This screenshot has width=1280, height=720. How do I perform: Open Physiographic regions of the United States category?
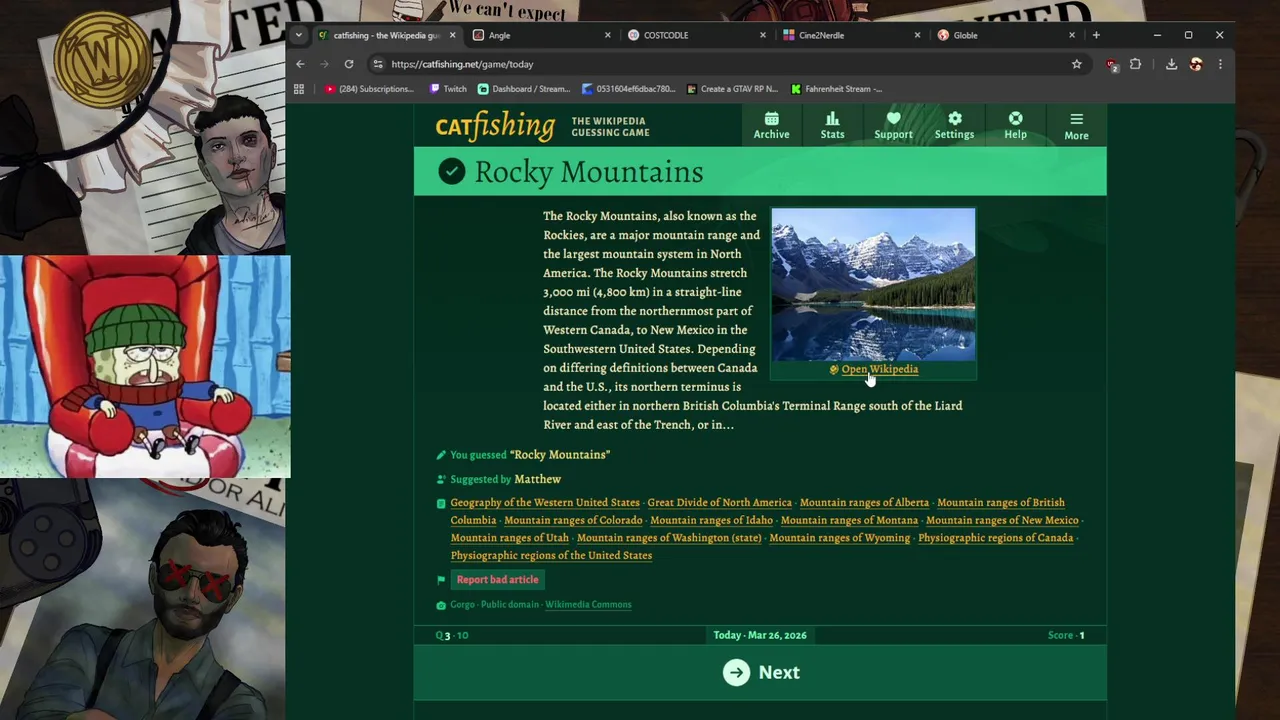click(551, 555)
